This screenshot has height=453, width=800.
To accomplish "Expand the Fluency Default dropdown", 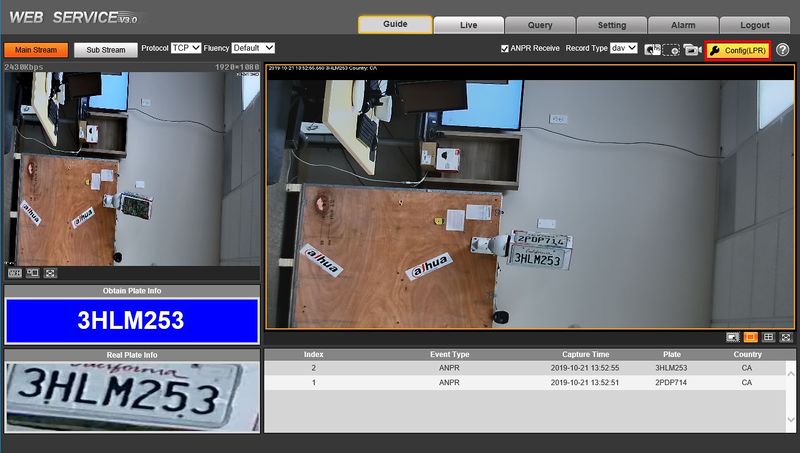I will [x=253, y=48].
